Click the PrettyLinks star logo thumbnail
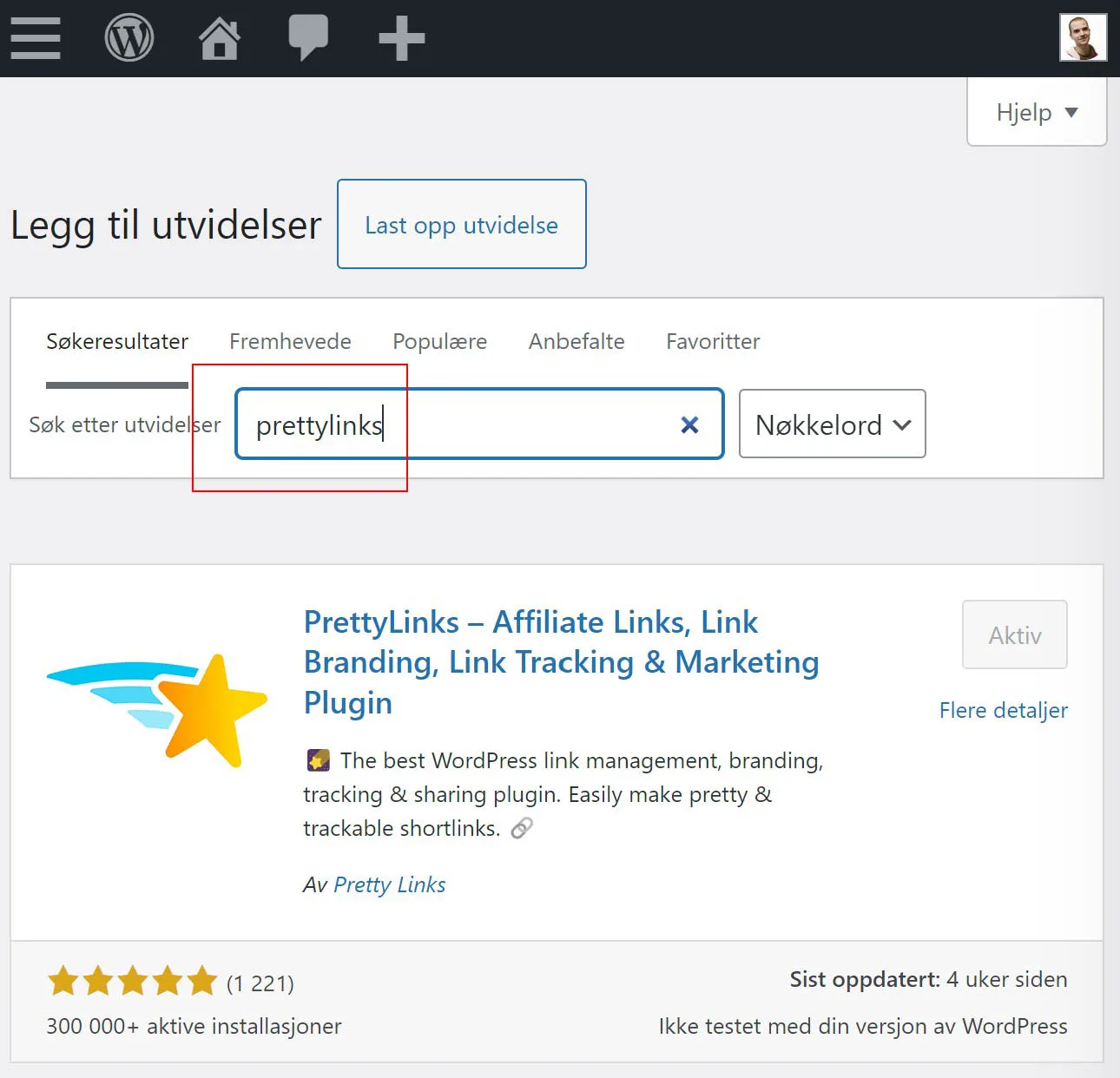The image size is (1120, 1078). [156, 710]
